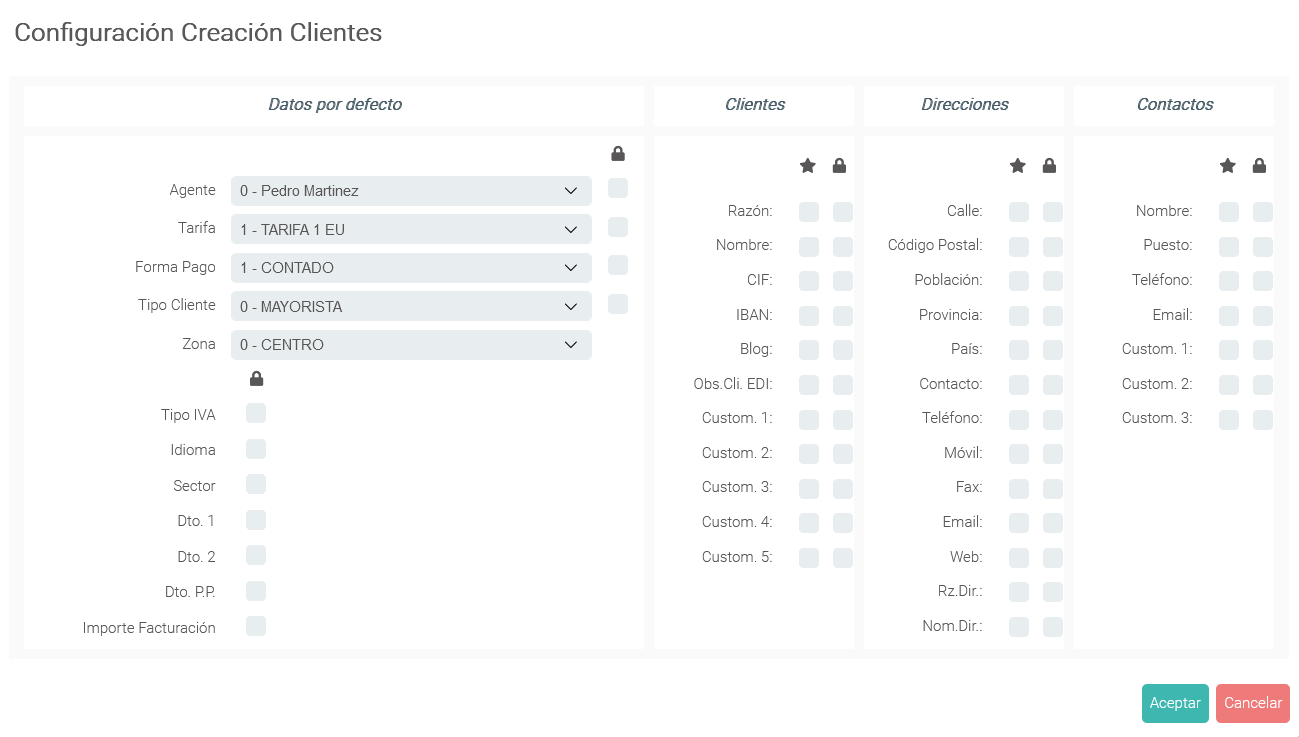Check the Tipo IVA lock checkbox

[x=256, y=413]
